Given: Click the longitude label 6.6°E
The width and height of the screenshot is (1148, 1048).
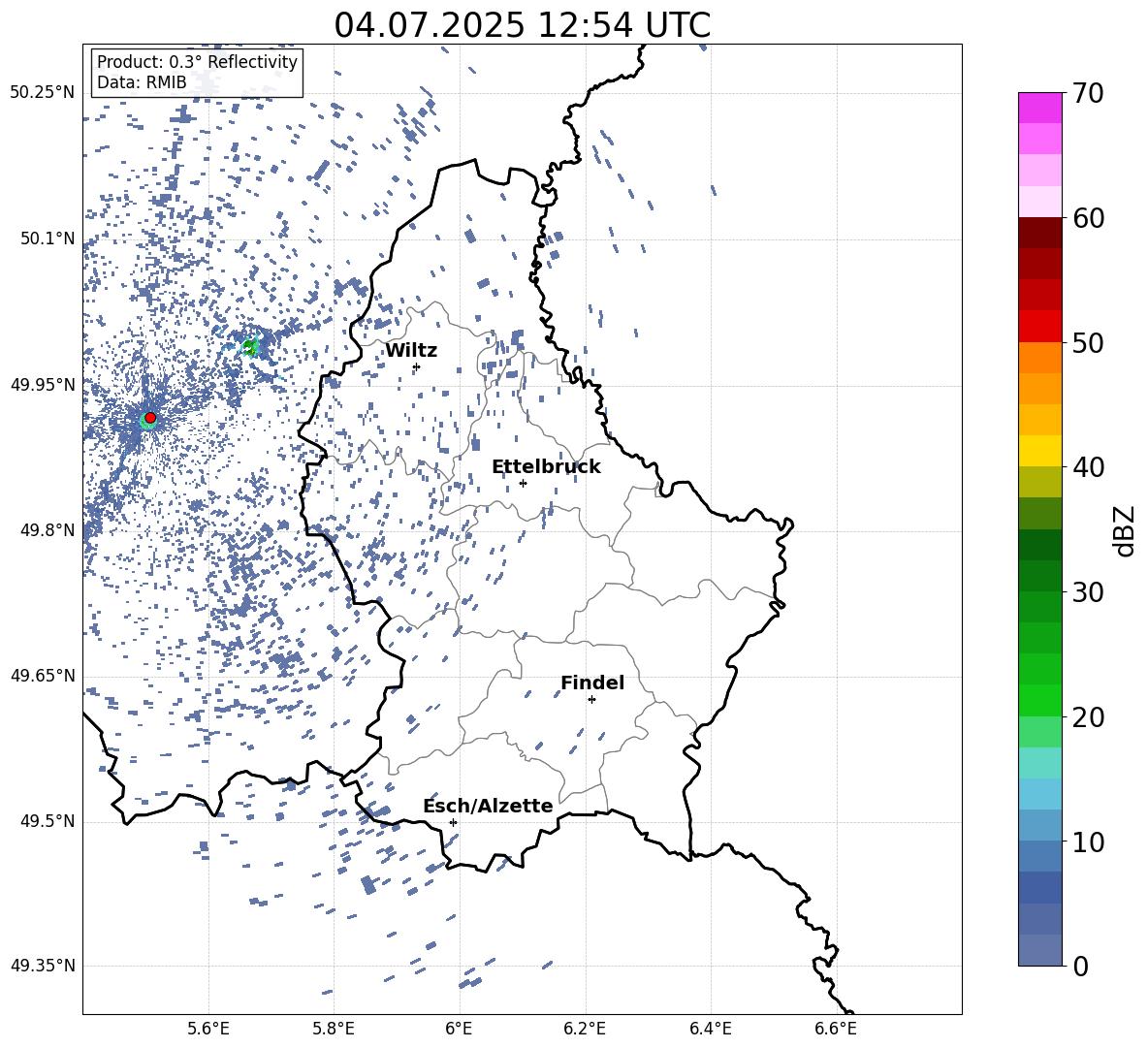Looking at the screenshot, I should pos(836,1029).
